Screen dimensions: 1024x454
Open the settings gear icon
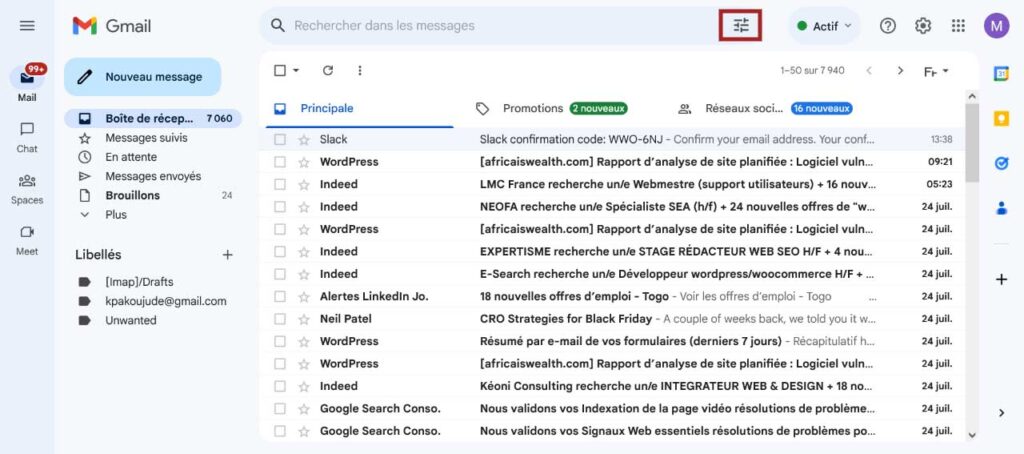[923, 26]
